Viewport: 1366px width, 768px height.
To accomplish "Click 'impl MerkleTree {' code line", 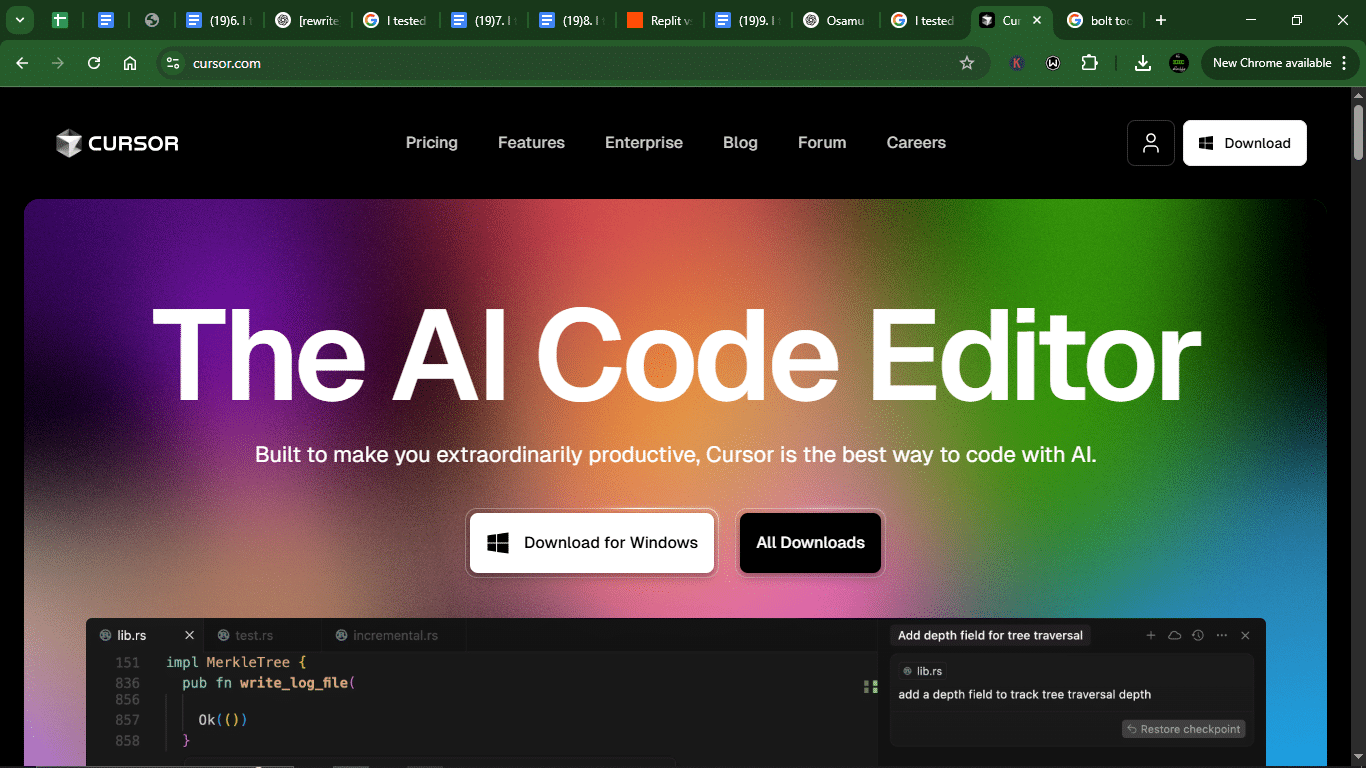I will tap(236, 662).
